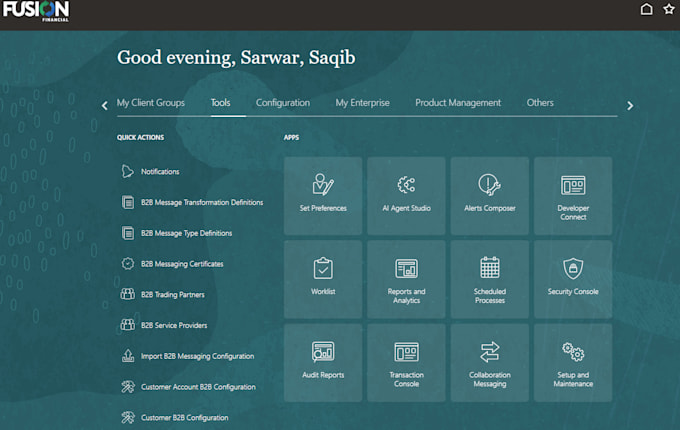Viewport: 680px width, 430px height.
Task: Click the APPS section heading
Action: tap(291, 137)
